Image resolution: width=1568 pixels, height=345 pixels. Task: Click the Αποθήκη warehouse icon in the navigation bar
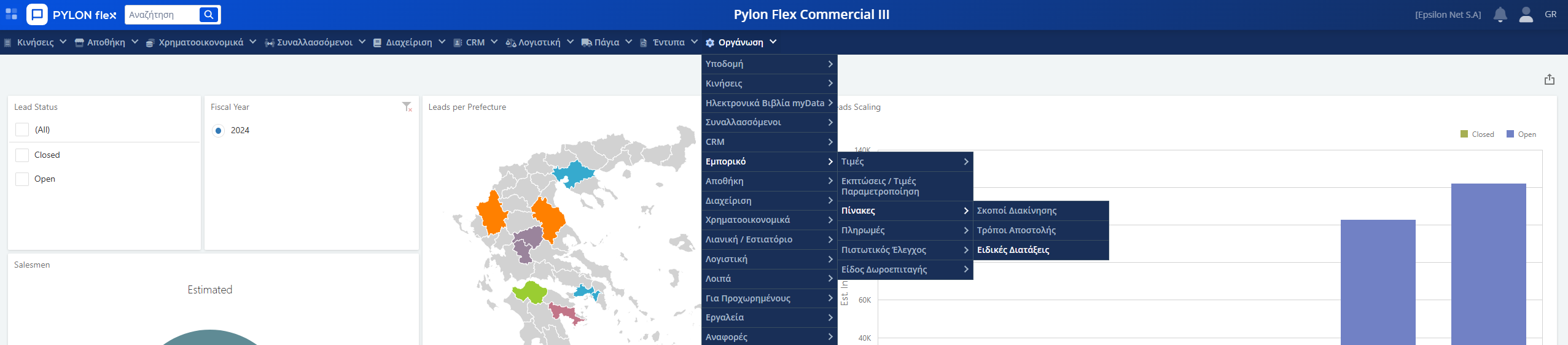pyautogui.click(x=79, y=42)
